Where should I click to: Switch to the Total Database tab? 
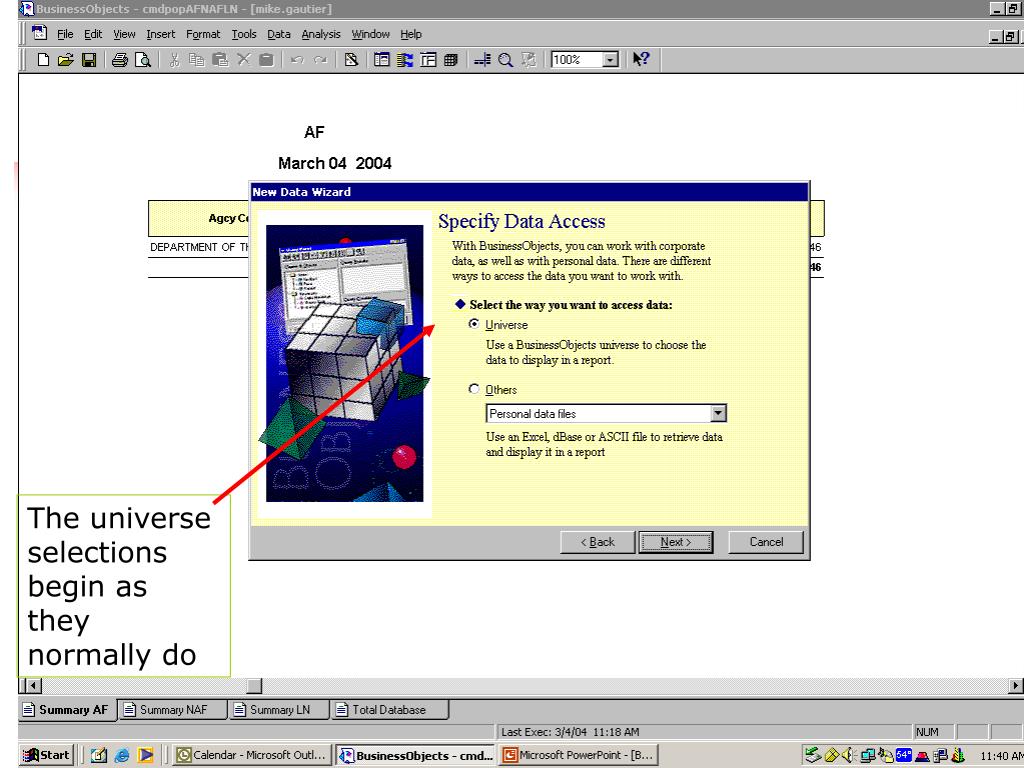click(x=389, y=710)
